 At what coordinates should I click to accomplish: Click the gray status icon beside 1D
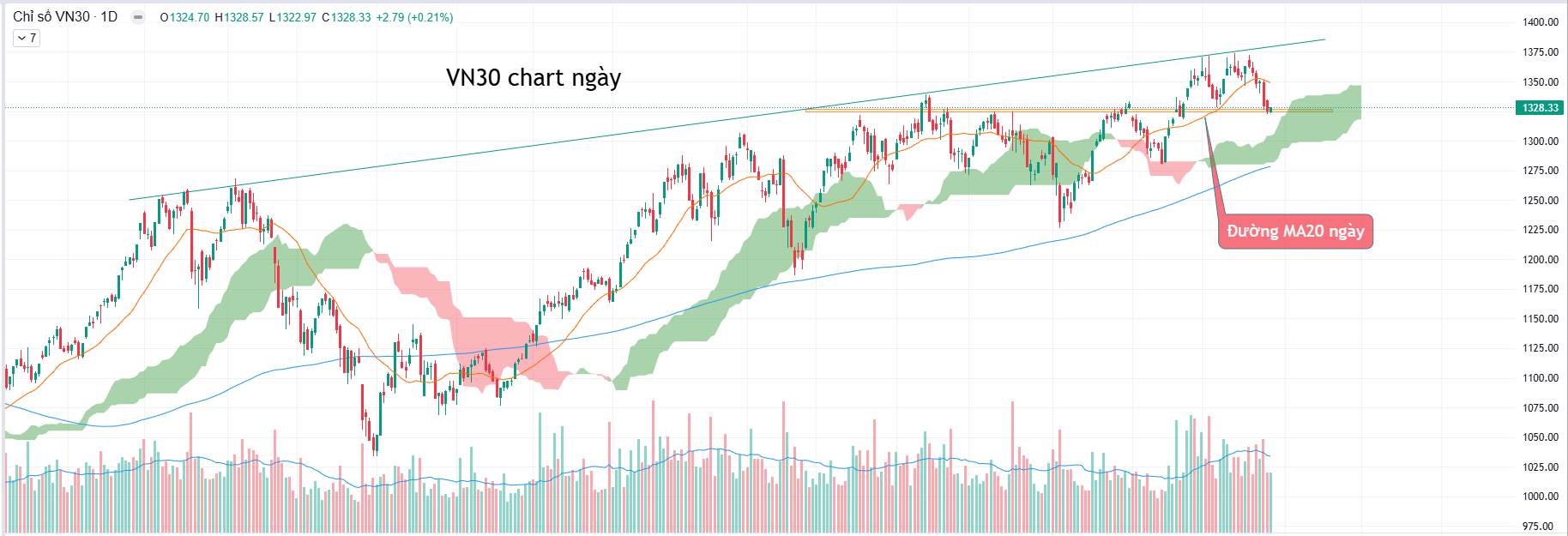(137, 17)
